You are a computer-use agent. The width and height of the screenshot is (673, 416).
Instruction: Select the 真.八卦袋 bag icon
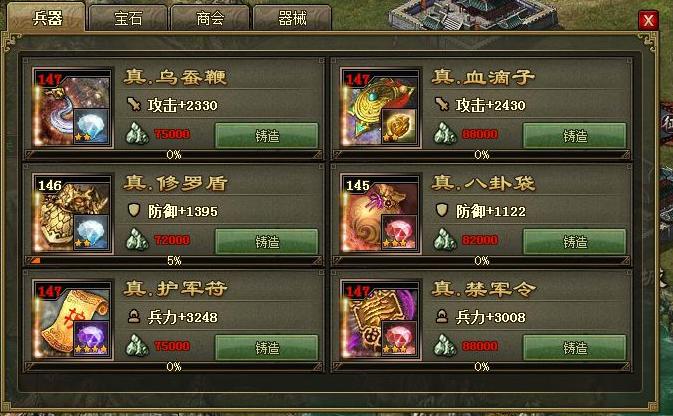[381, 214]
